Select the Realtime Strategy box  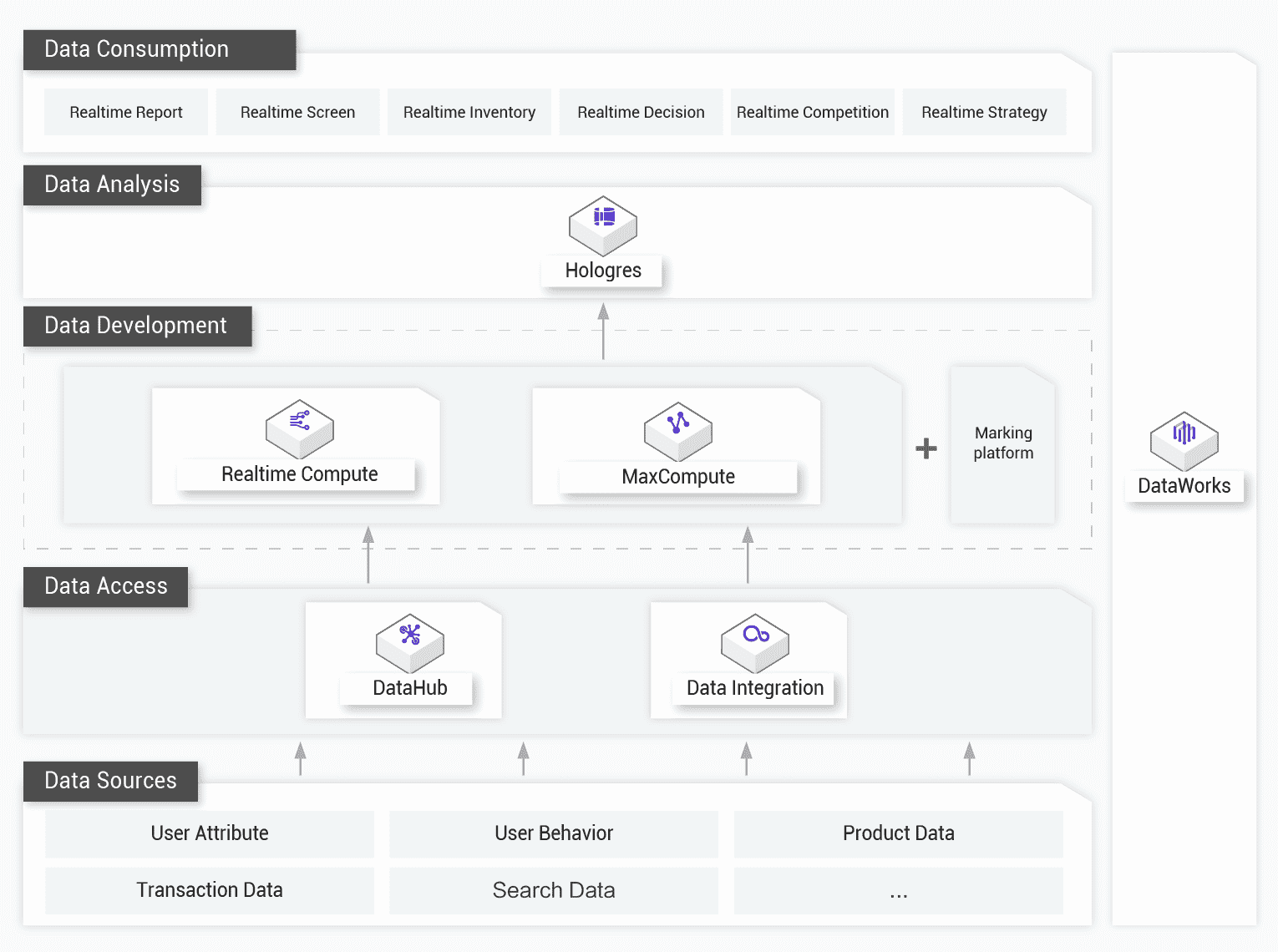pyautogui.click(x=984, y=112)
